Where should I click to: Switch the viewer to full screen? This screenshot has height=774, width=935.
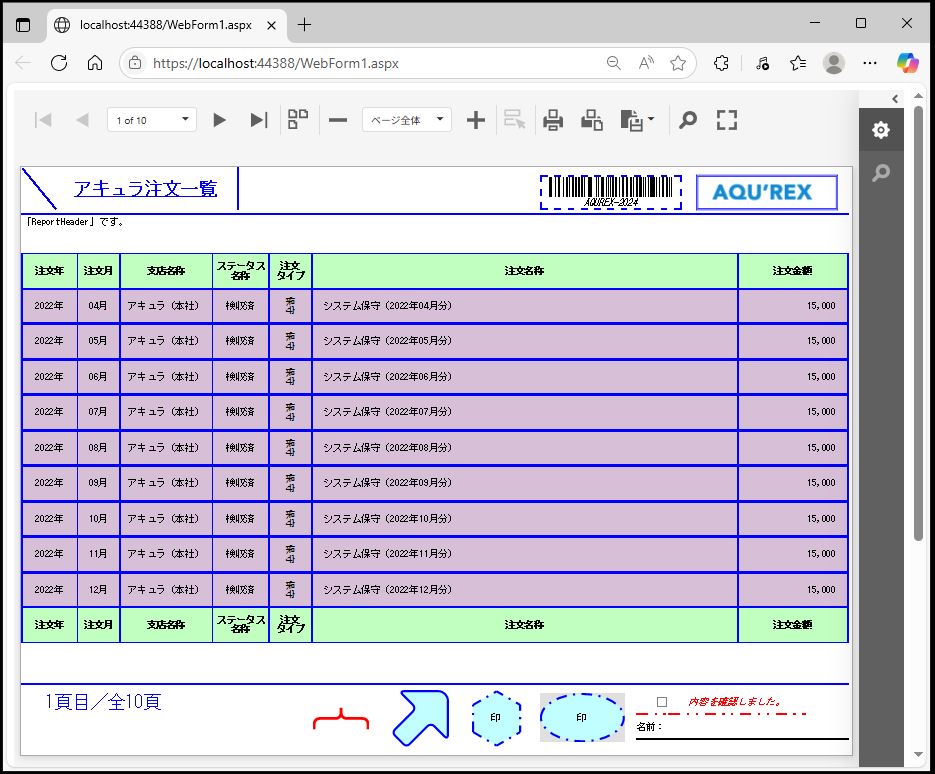[727, 120]
